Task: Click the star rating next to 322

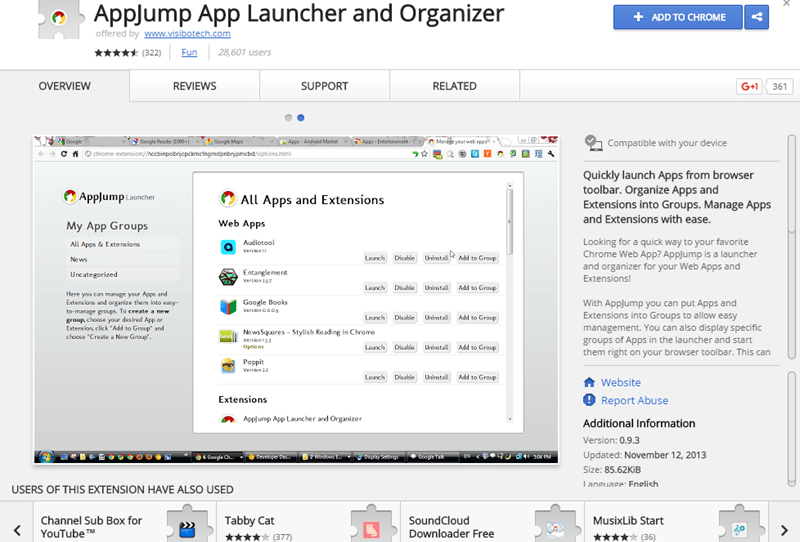Action: pos(116,53)
